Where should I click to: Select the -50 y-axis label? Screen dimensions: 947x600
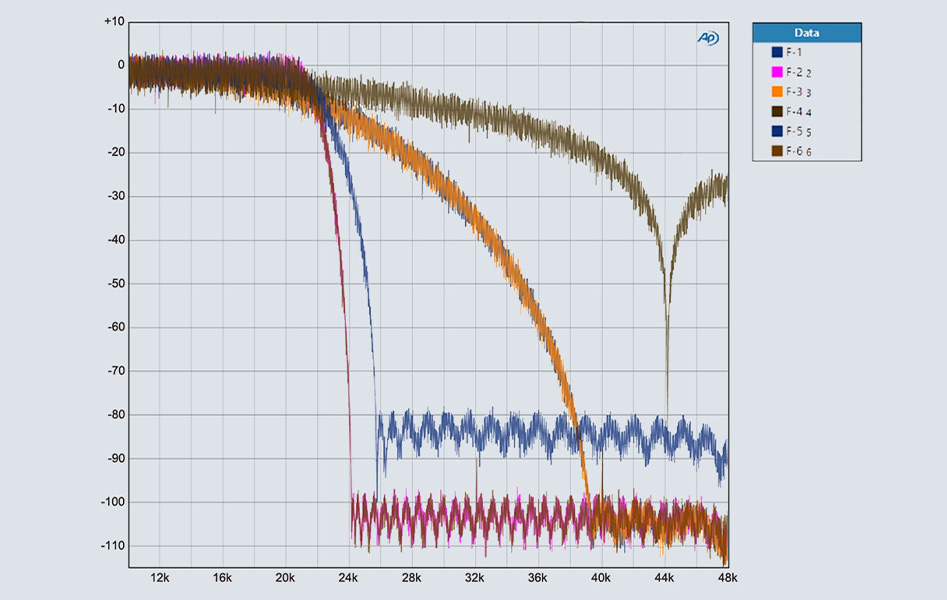coord(114,284)
